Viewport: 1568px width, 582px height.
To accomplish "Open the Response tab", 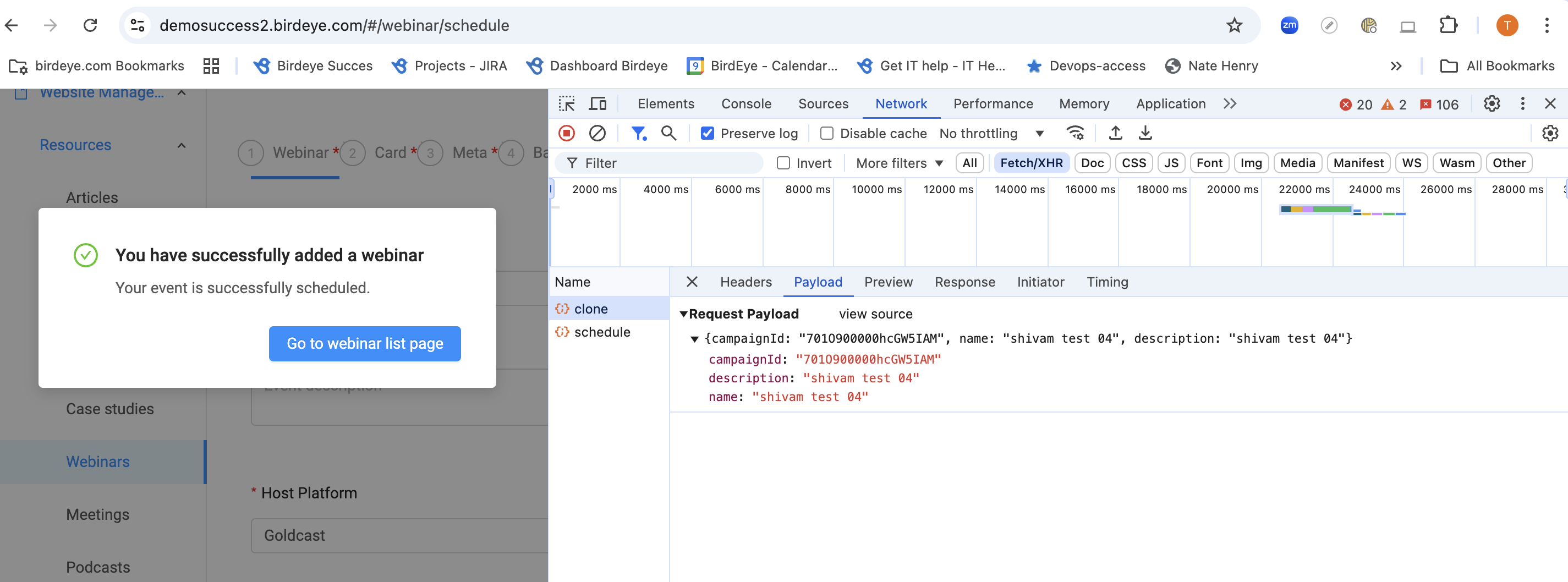I will 964,282.
